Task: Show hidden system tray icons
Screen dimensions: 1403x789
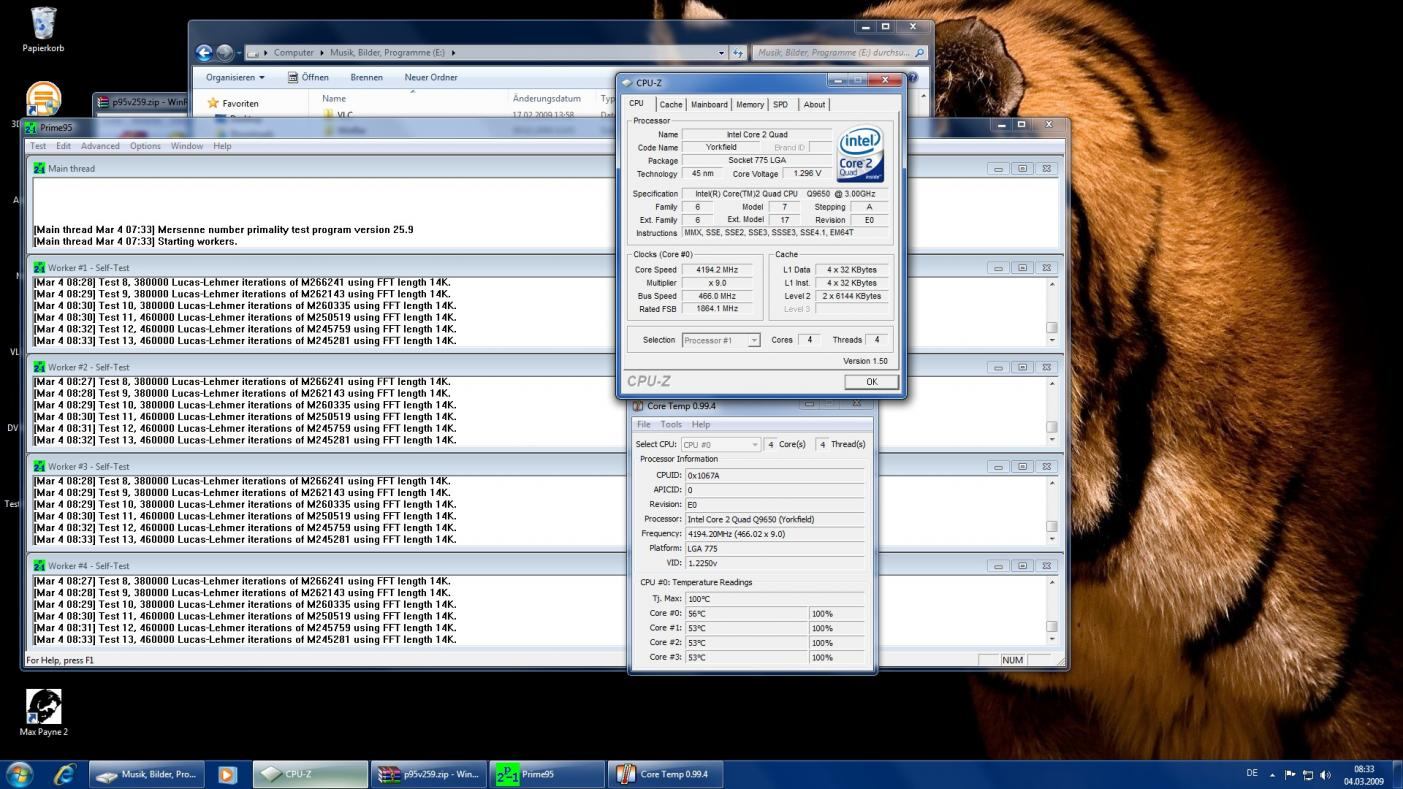Action: coord(1273,775)
